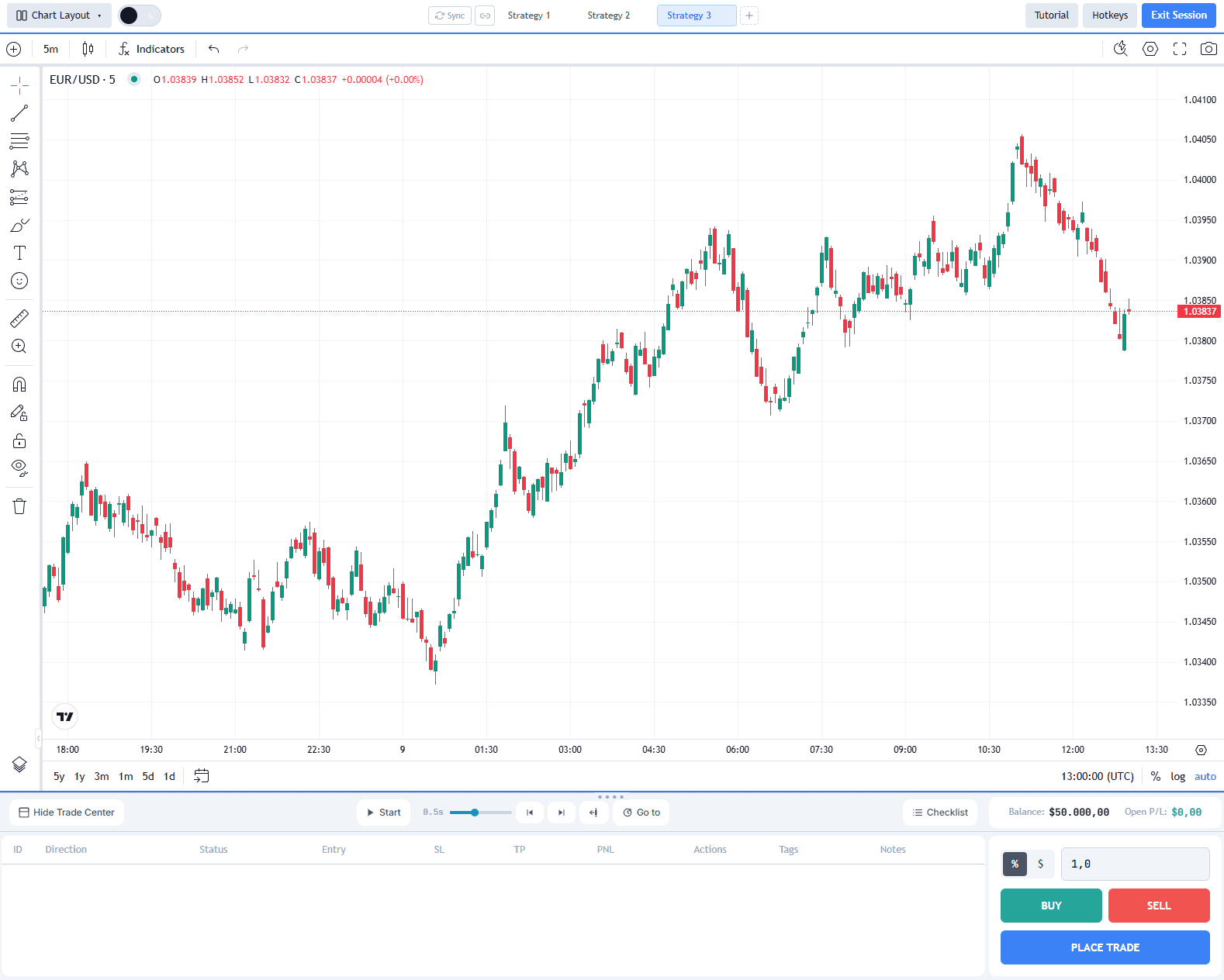The height and width of the screenshot is (980, 1224).
Task: Click the jump-to-bar replay icon
Action: click(593, 813)
